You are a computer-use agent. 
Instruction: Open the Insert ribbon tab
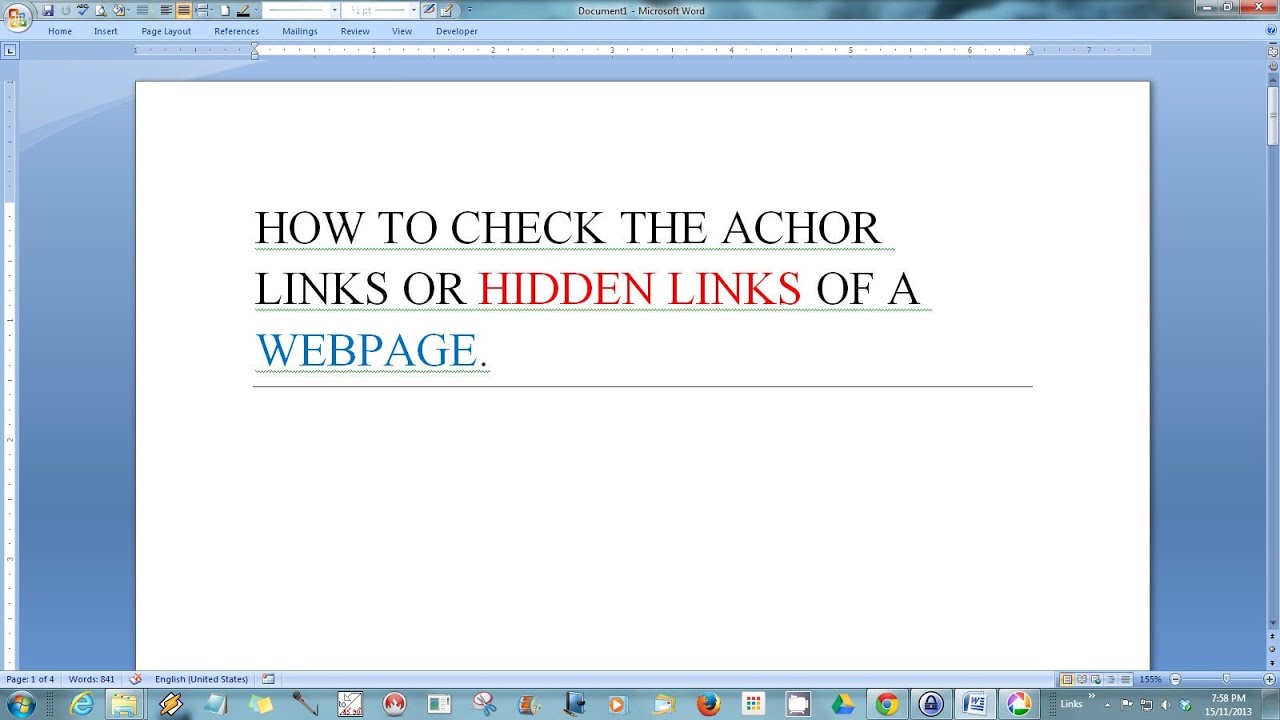(106, 31)
